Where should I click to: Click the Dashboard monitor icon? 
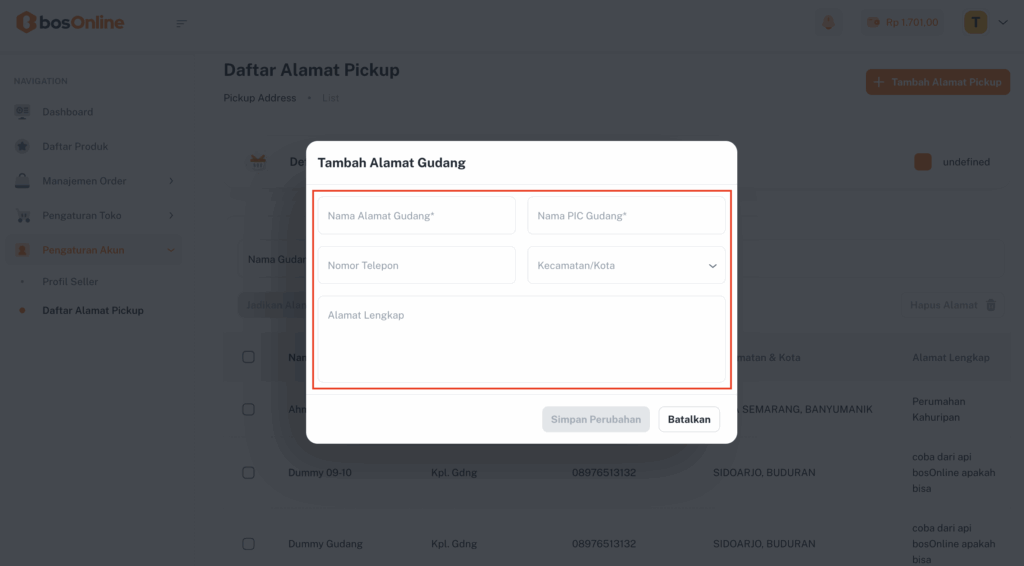(x=22, y=112)
